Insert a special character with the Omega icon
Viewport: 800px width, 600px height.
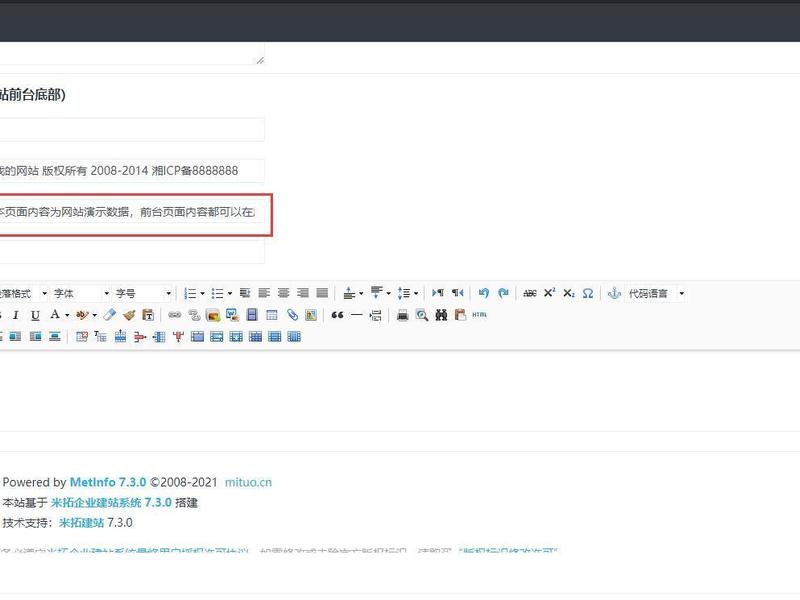[588, 293]
